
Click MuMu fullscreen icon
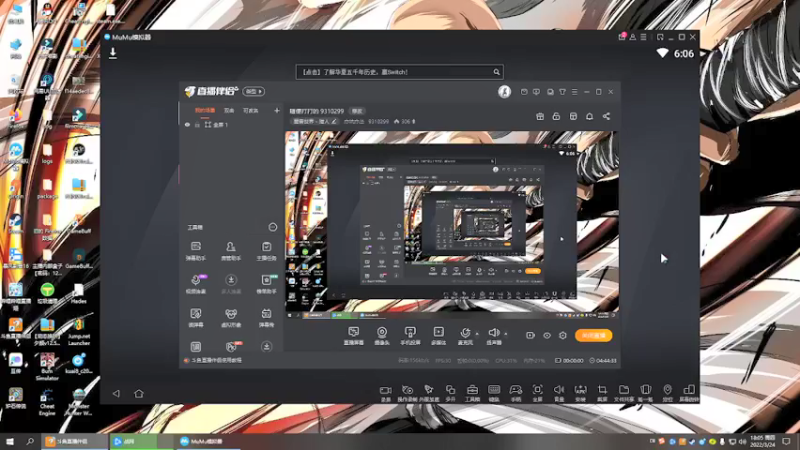click(537, 393)
